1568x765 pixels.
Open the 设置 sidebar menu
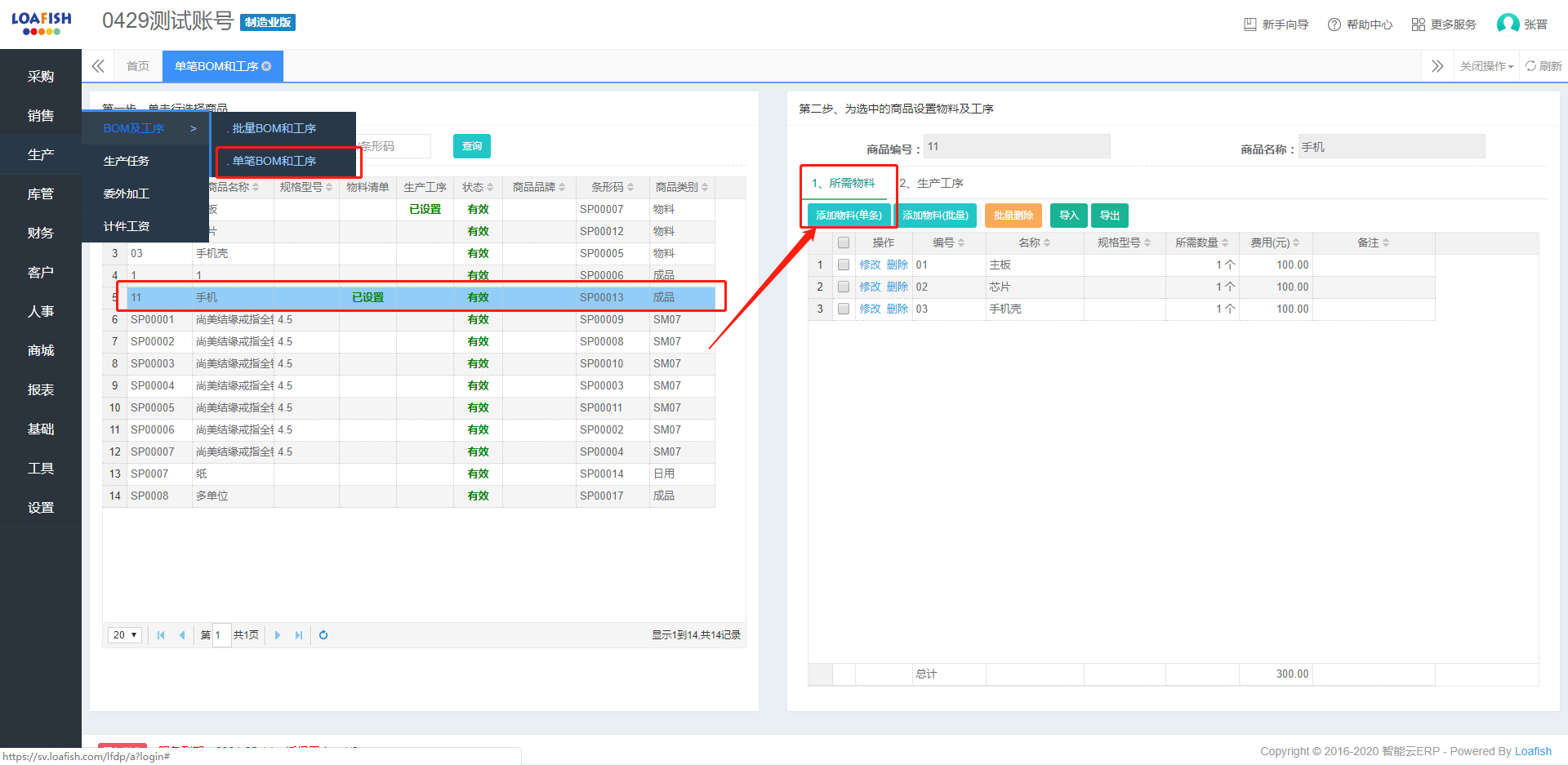[x=41, y=507]
